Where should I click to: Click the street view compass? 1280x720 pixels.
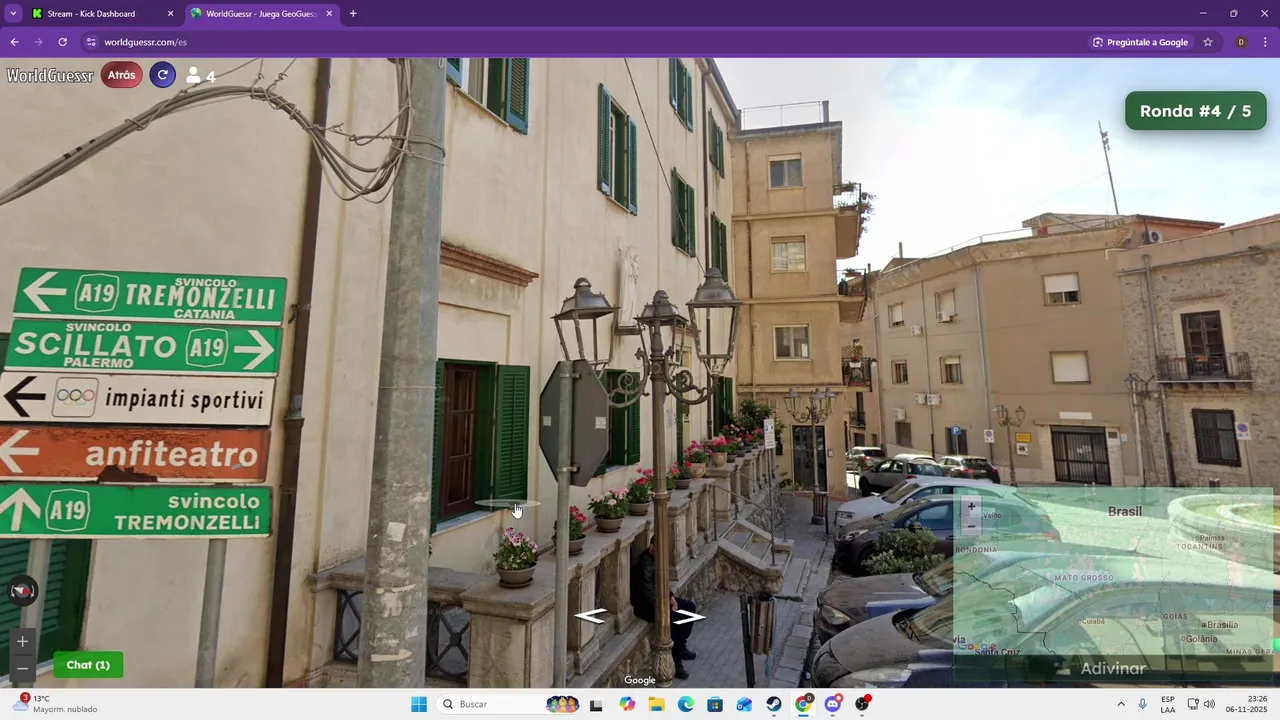pyautogui.click(x=22, y=591)
